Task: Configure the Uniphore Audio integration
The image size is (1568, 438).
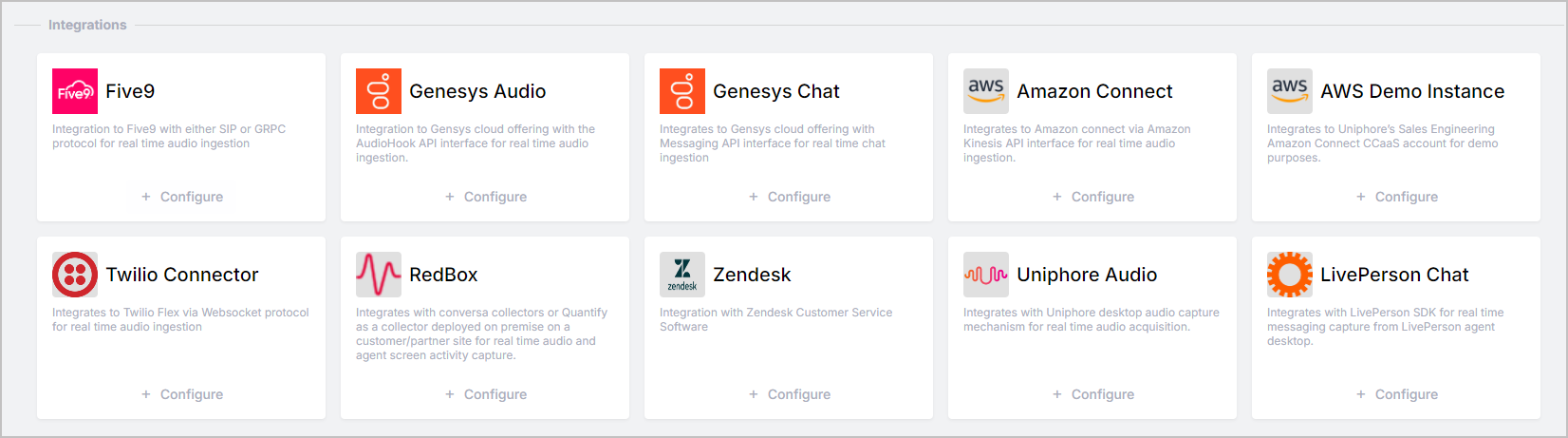Action: click(x=1092, y=394)
